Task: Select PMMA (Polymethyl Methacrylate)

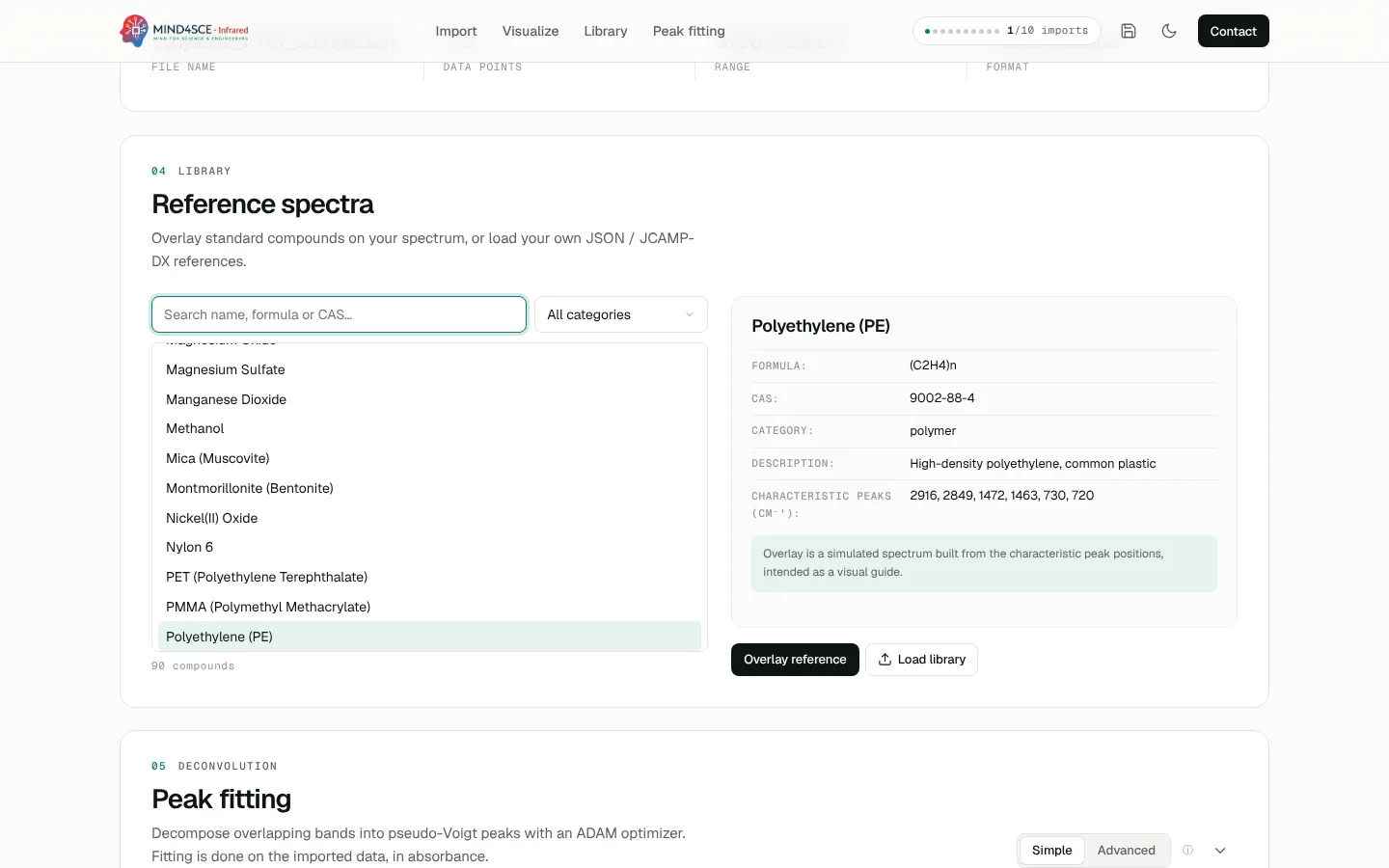Action: click(x=429, y=607)
